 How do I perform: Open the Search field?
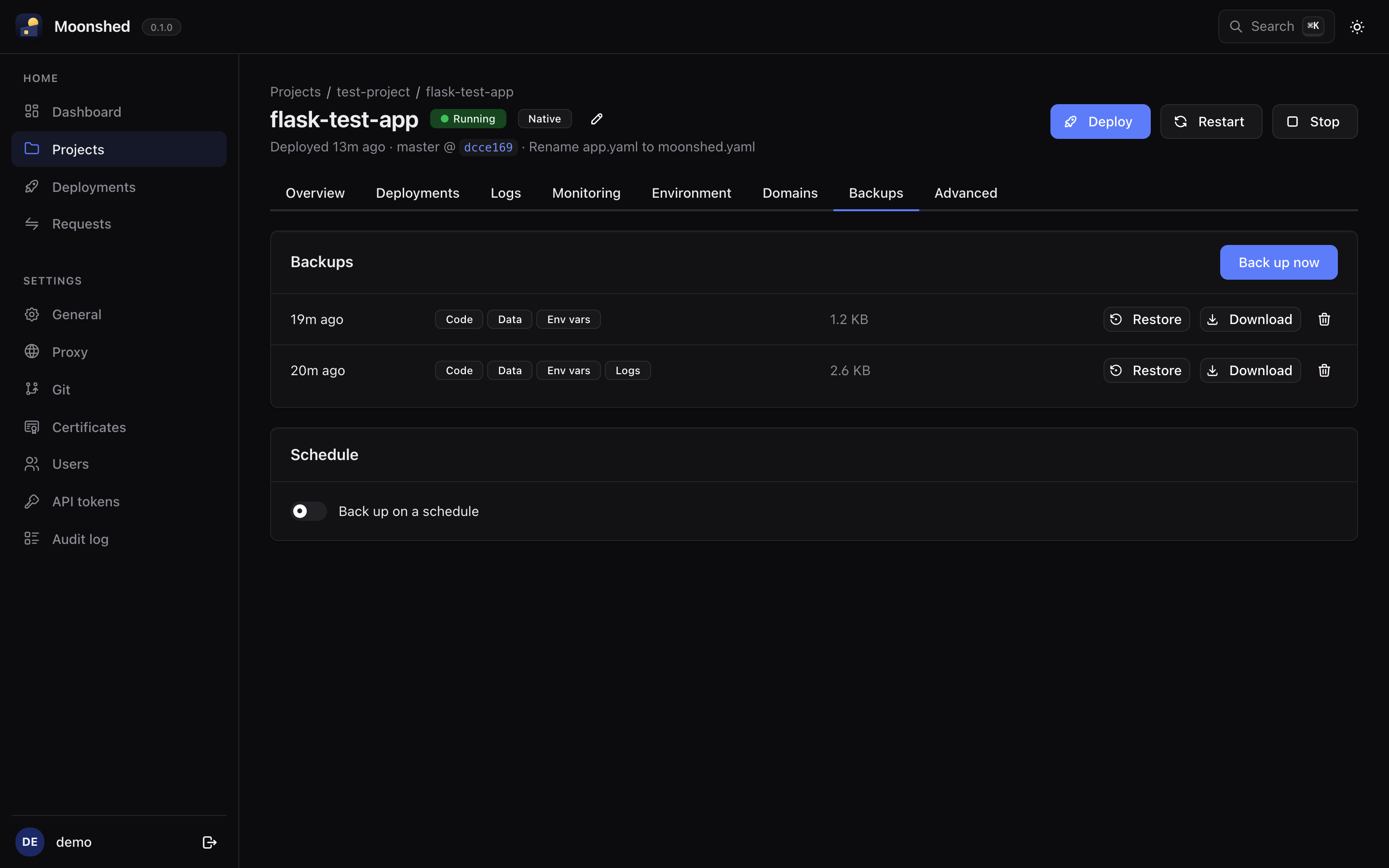[x=1276, y=27]
